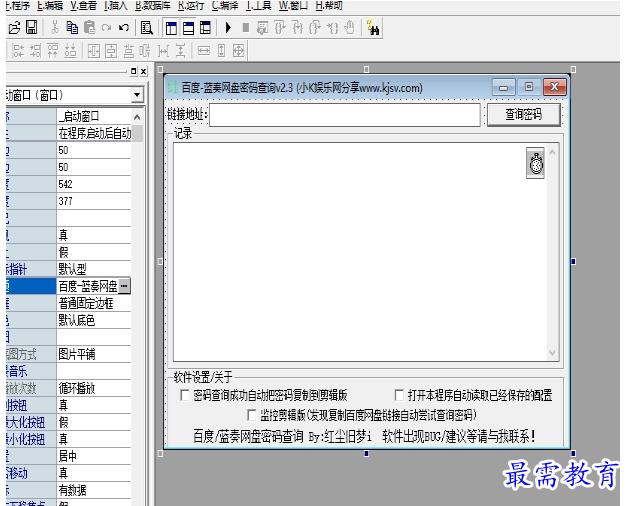Viewport: 627px width, 506px height.
Task: Click the Center vertically in window icon
Action: 111,51
